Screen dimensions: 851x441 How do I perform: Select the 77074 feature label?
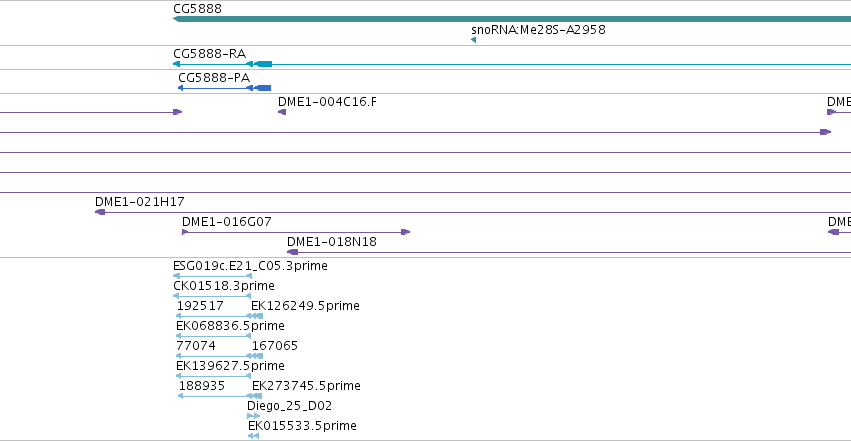tap(195, 346)
